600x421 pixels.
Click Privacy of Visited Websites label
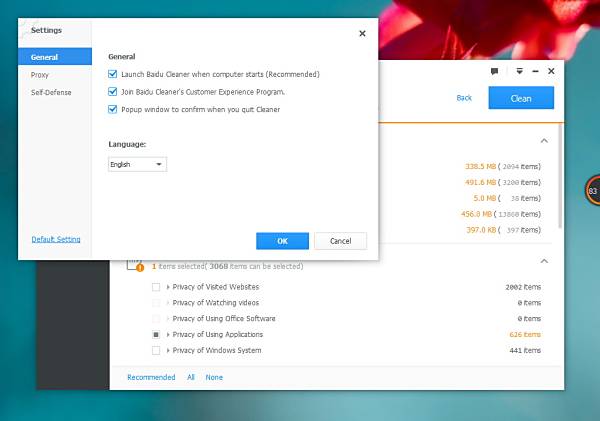pos(215,287)
